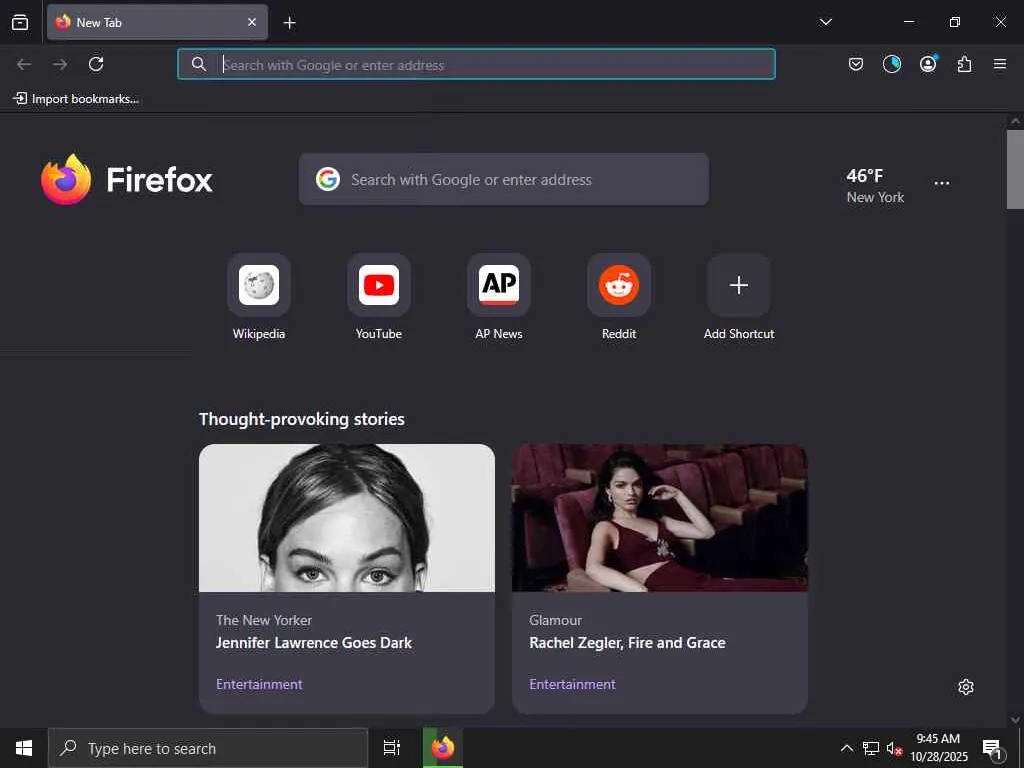Go forward using the forward arrow
The width and height of the screenshot is (1024, 768).
60,64
